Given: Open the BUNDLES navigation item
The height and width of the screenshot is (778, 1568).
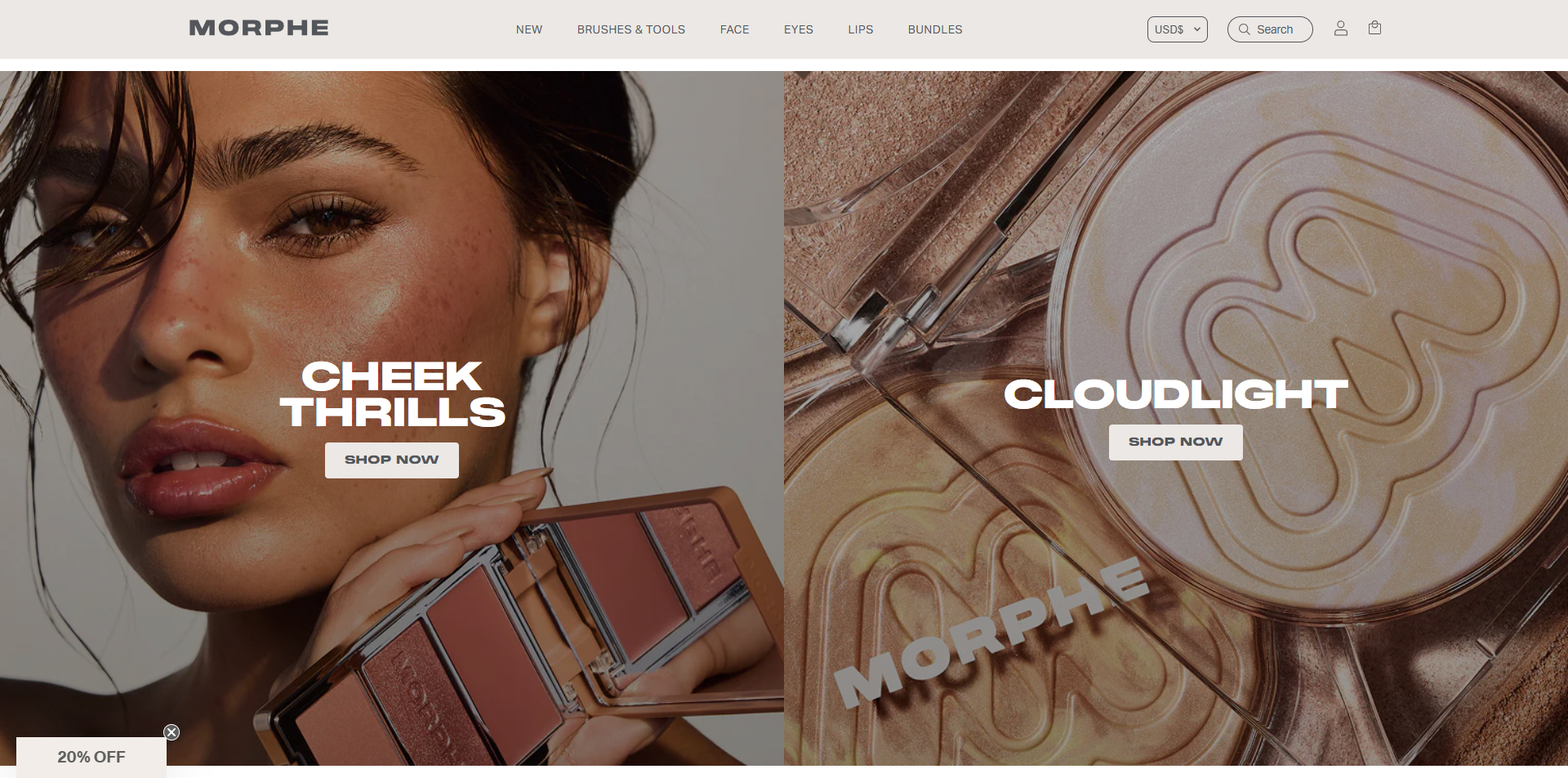Looking at the screenshot, I should [935, 29].
